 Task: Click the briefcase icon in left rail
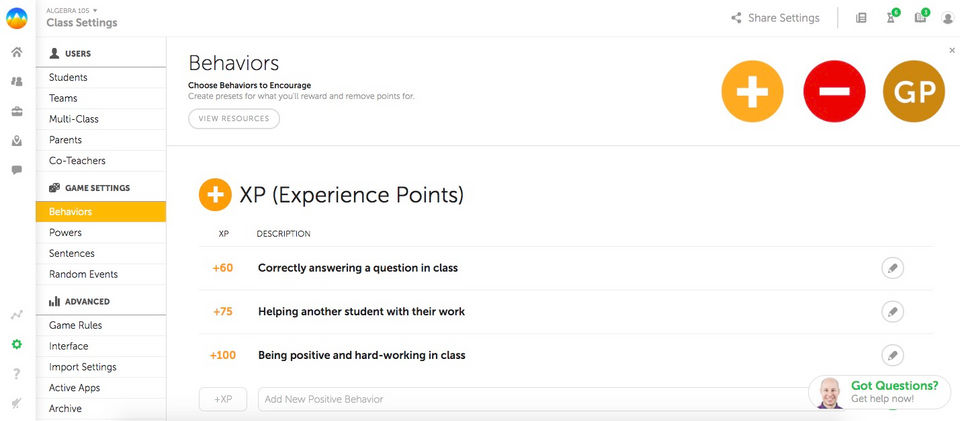click(x=17, y=111)
